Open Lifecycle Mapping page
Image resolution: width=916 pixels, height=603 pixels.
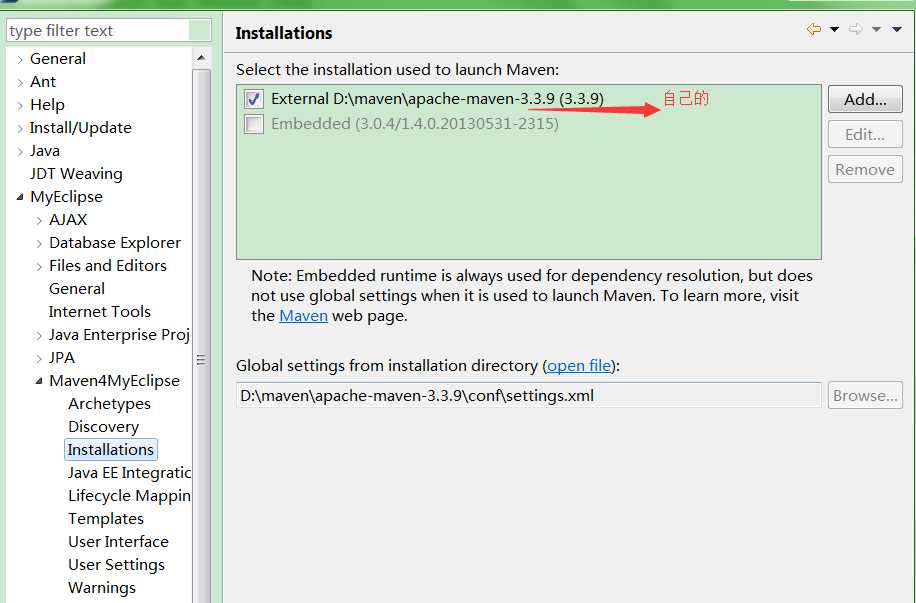click(x=129, y=495)
